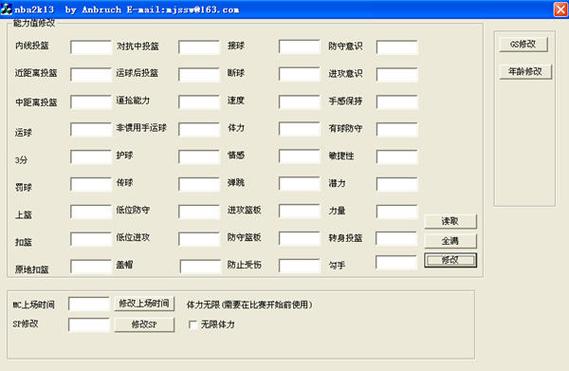Click the input box next to the 体力 label
Image resolution: width=569 pixels, height=371 pixels.
(299, 129)
